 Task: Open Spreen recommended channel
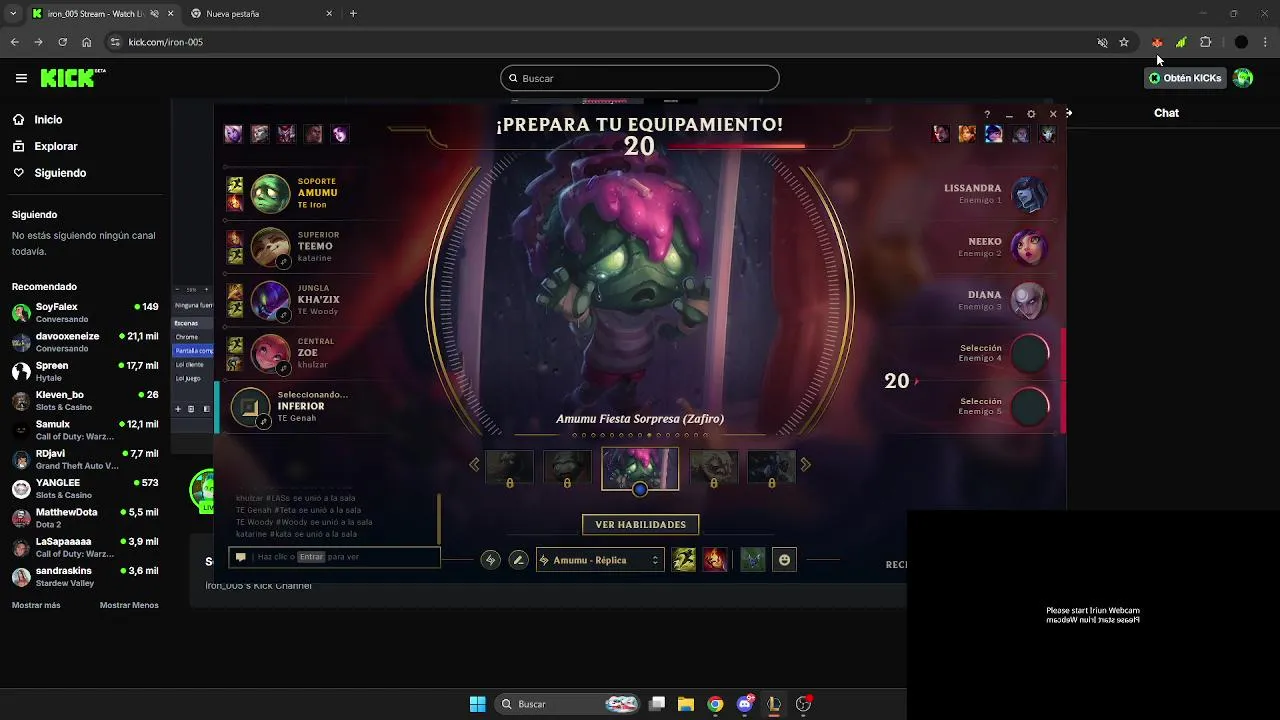click(x=85, y=371)
